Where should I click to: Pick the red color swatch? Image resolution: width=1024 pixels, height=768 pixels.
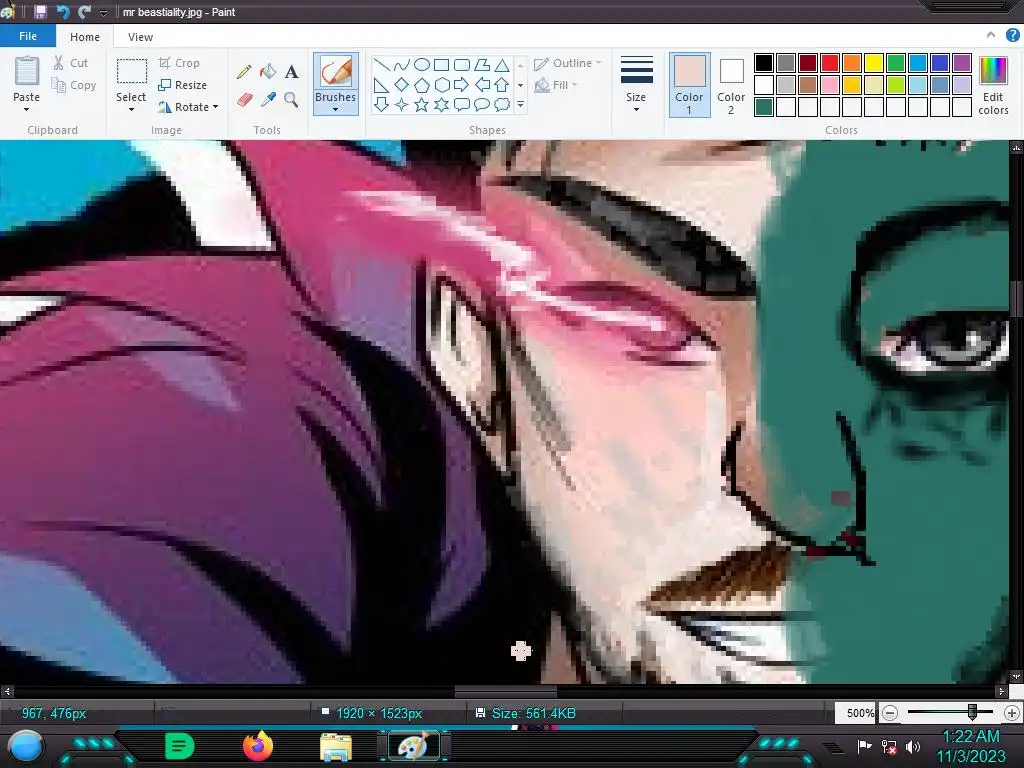pyautogui.click(x=830, y=63)
